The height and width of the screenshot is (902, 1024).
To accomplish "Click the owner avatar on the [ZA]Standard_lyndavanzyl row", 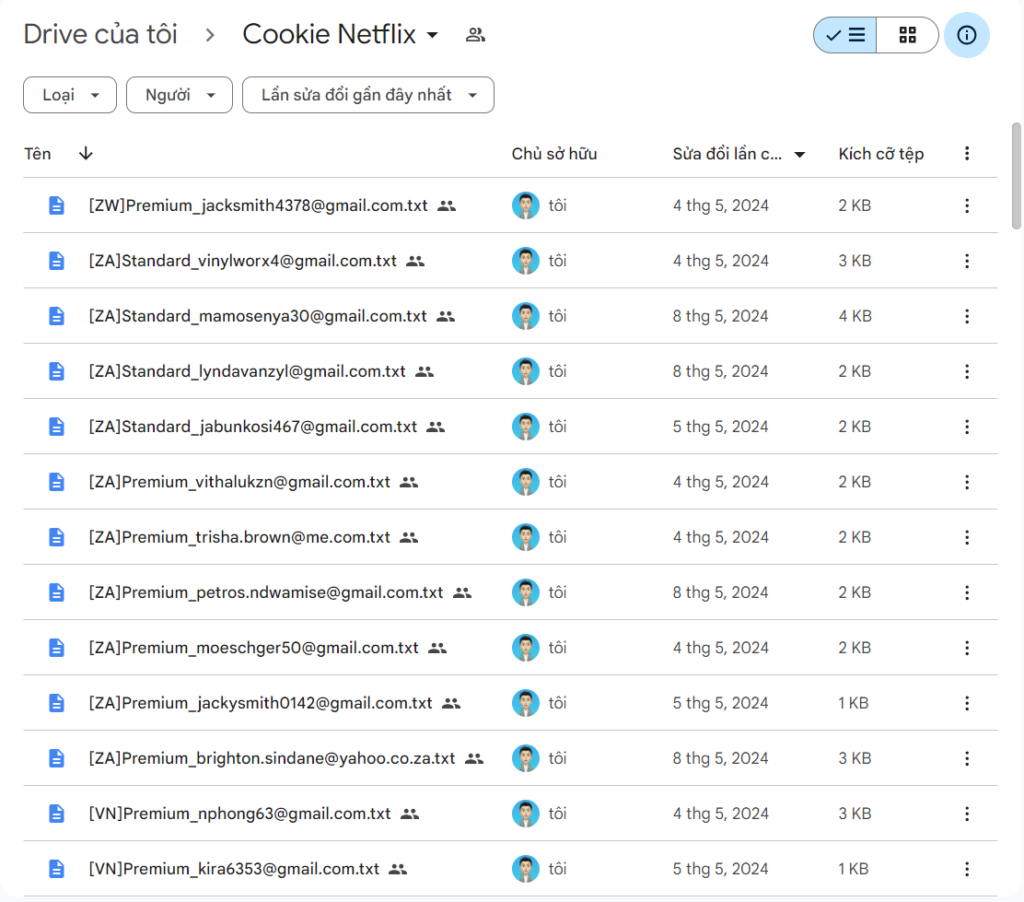I will tap(525, 372).
